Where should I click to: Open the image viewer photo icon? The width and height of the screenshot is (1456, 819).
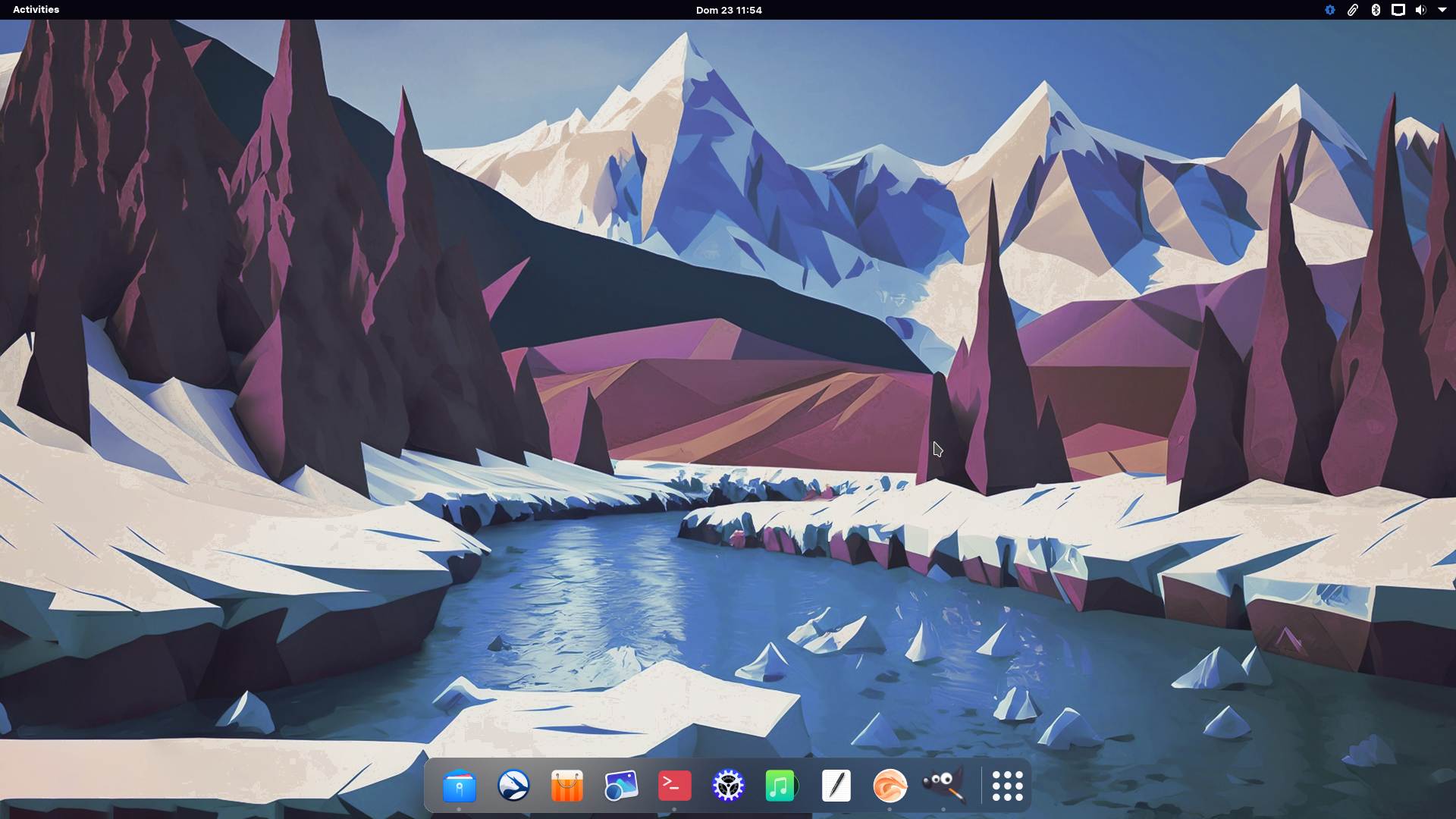(x=621, y=786)
